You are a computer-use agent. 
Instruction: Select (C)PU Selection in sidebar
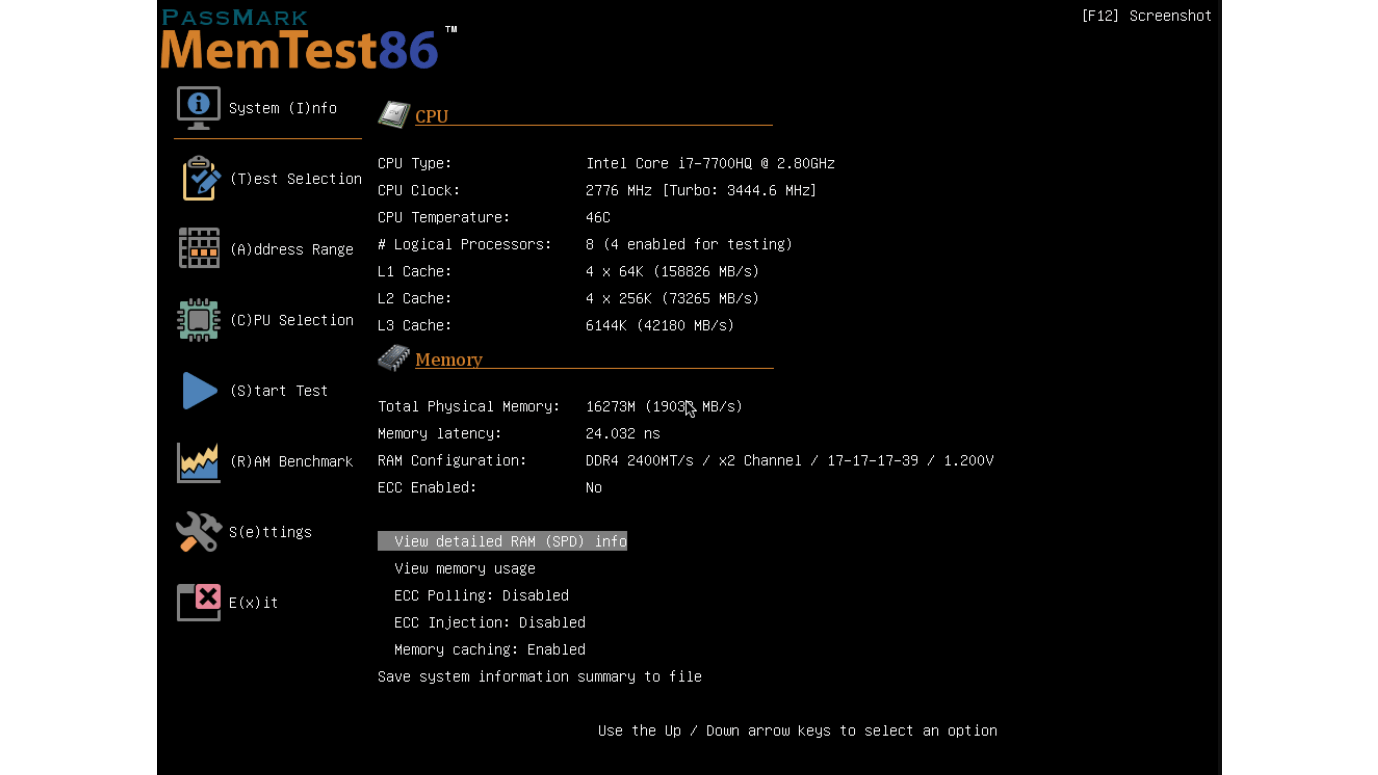(292, 320)
